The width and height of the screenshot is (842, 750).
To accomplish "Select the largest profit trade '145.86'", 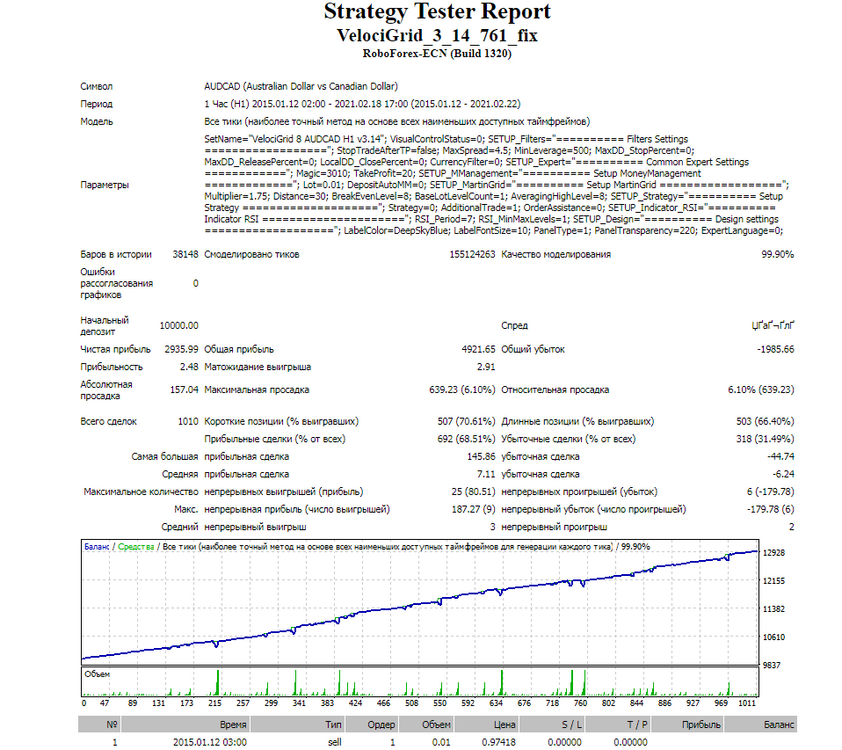I will point(481,457).
